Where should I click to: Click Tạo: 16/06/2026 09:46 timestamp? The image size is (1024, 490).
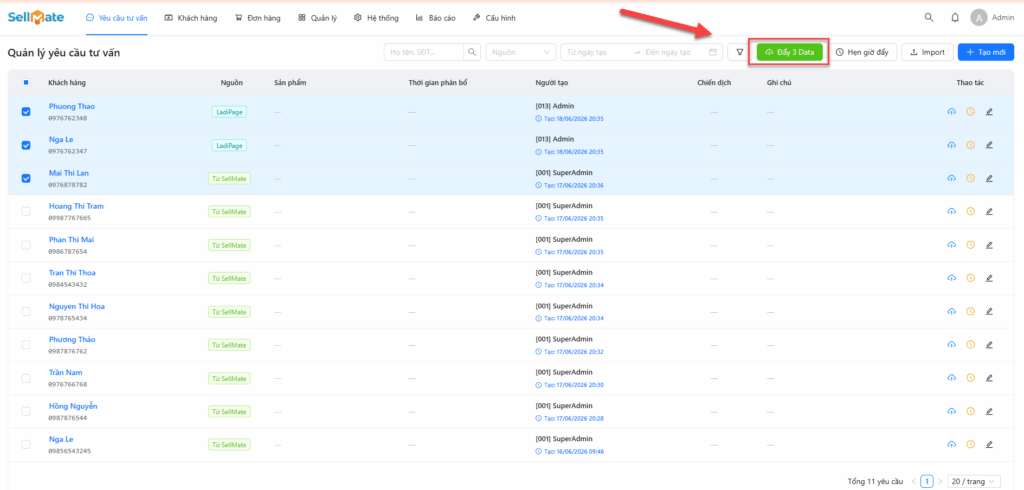[x=569, y=451]
